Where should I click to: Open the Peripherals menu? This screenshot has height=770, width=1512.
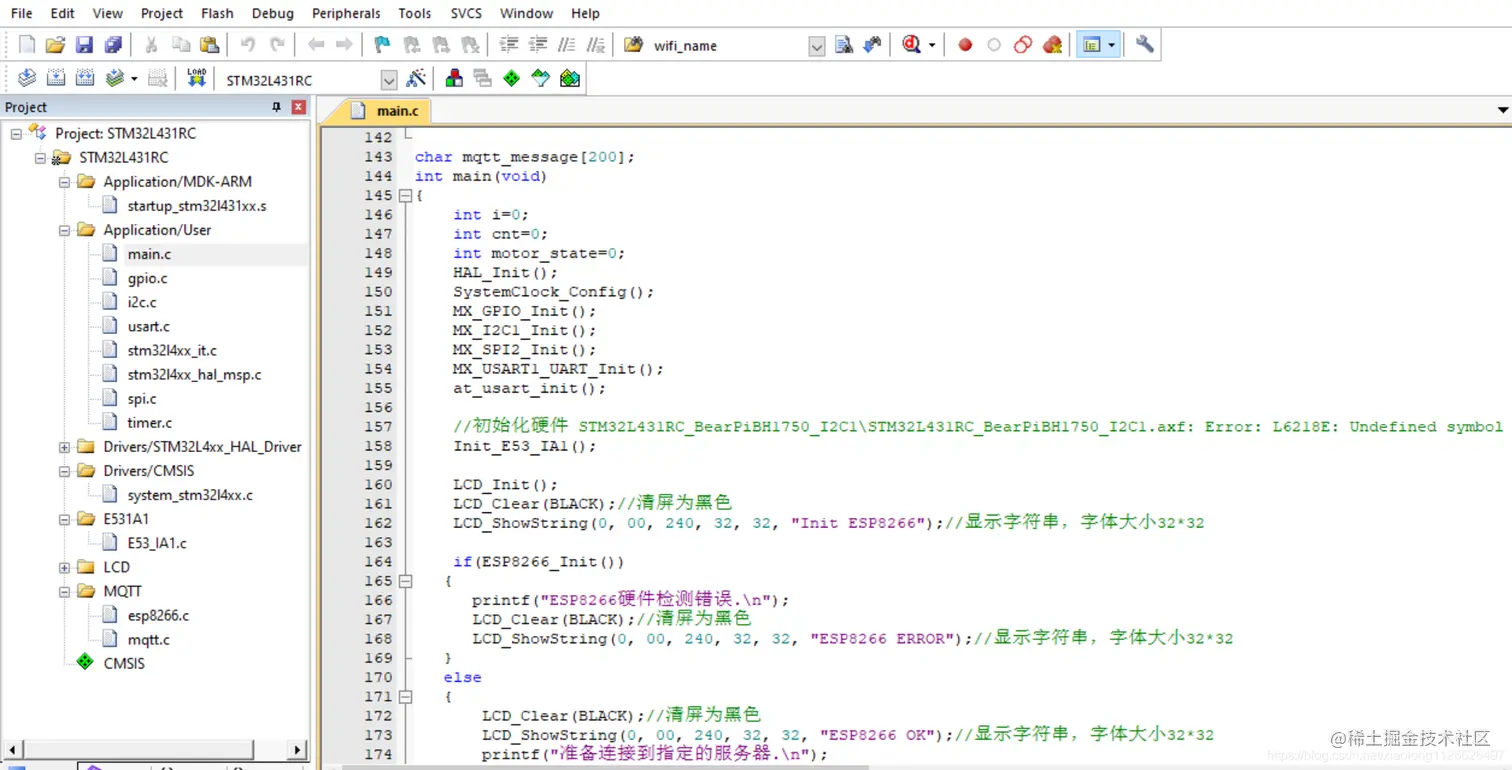346,13
